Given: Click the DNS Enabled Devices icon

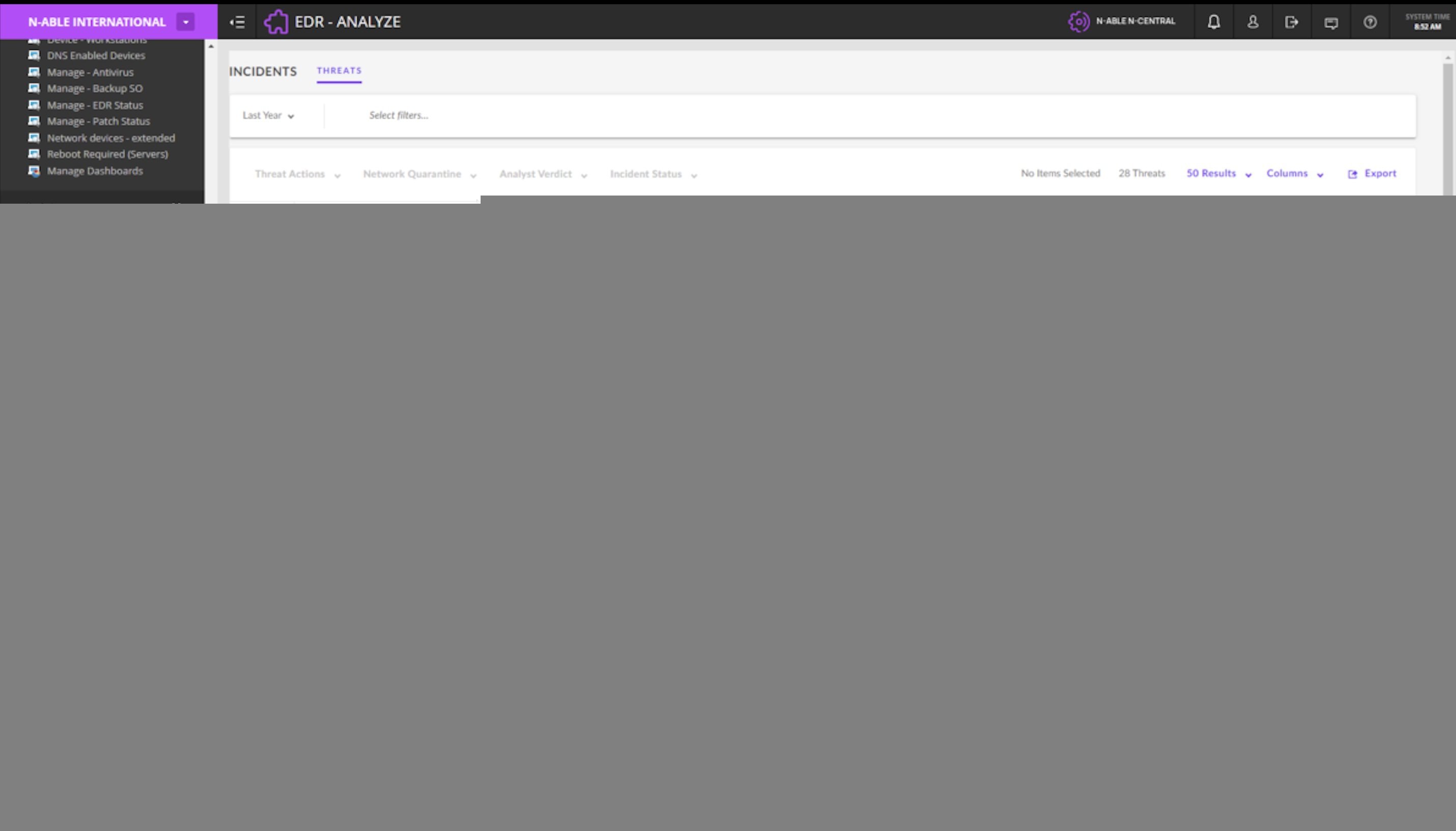Looking at the screenshot, I should tap(34, 56).
